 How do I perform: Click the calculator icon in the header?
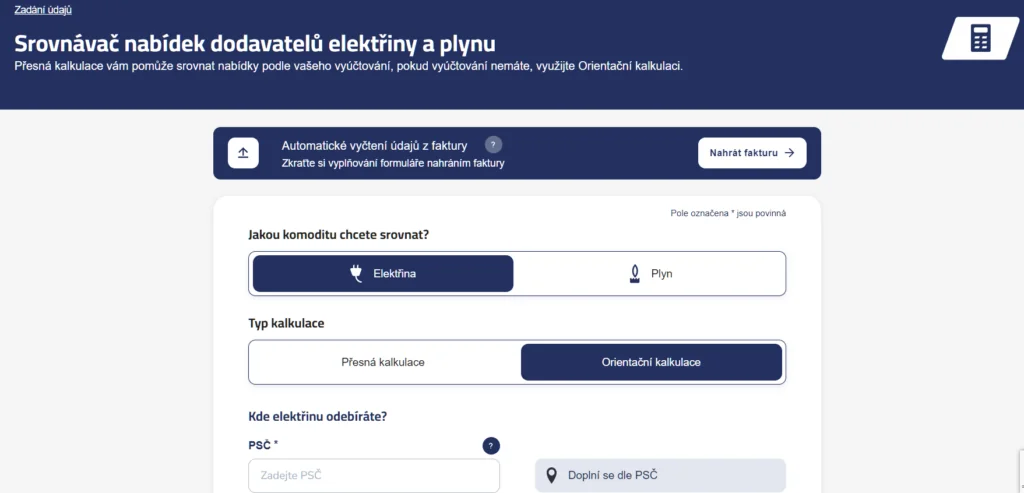click(x=980, y=39)
